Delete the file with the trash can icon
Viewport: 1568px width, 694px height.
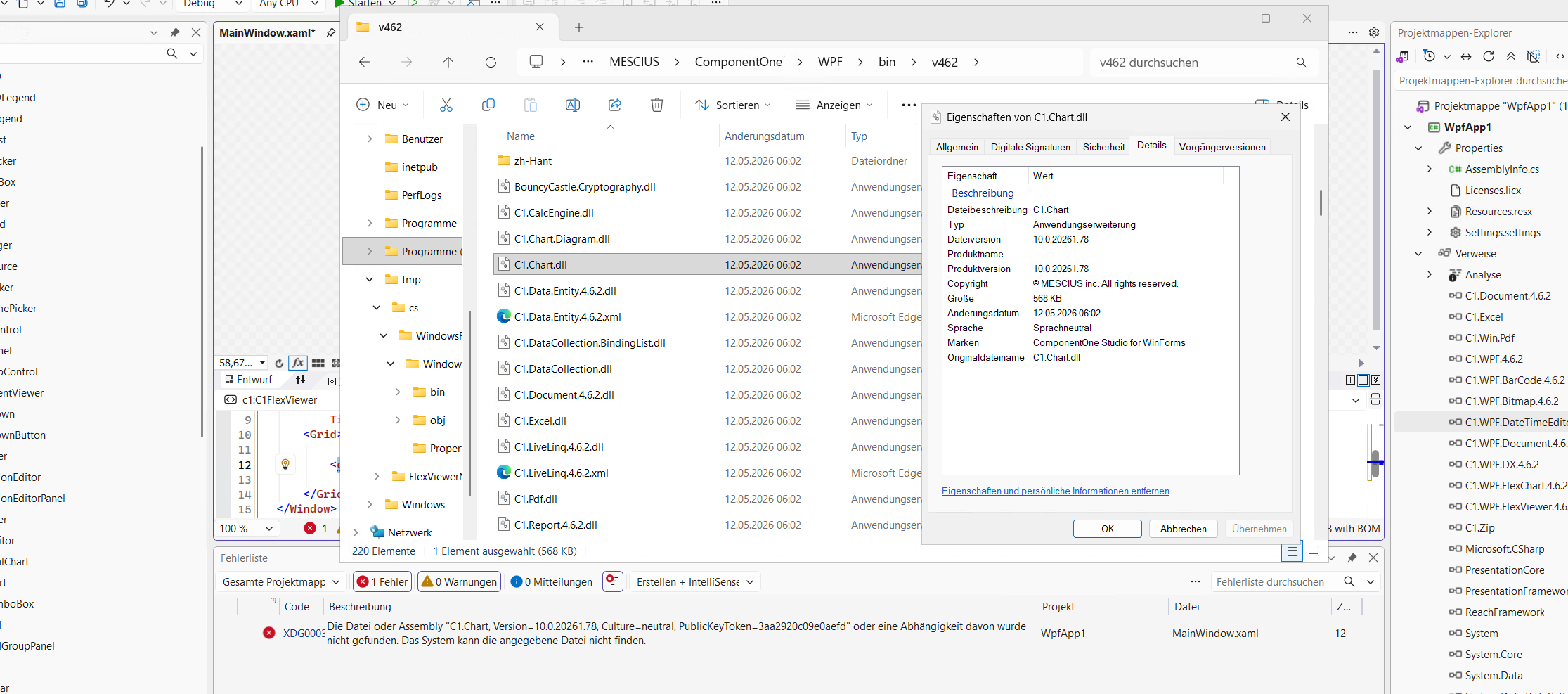656,105
